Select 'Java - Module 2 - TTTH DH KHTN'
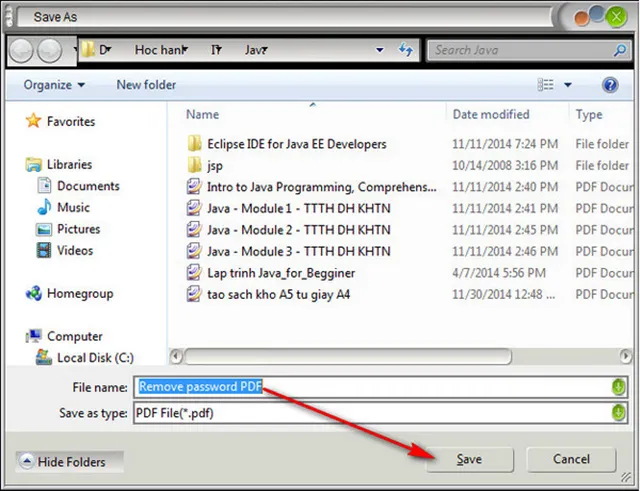 [x=299, y=230]
